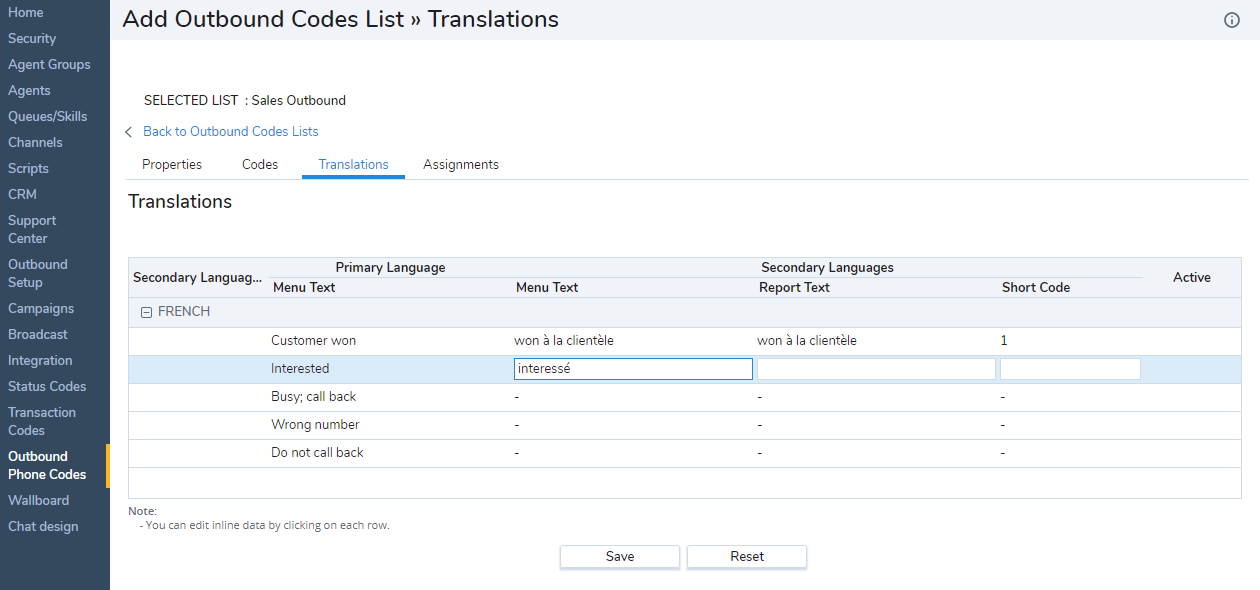Click the Short Code value 1
Image resolution: width=1260 pixels, height=590 pixels.
pos(1005,341)
